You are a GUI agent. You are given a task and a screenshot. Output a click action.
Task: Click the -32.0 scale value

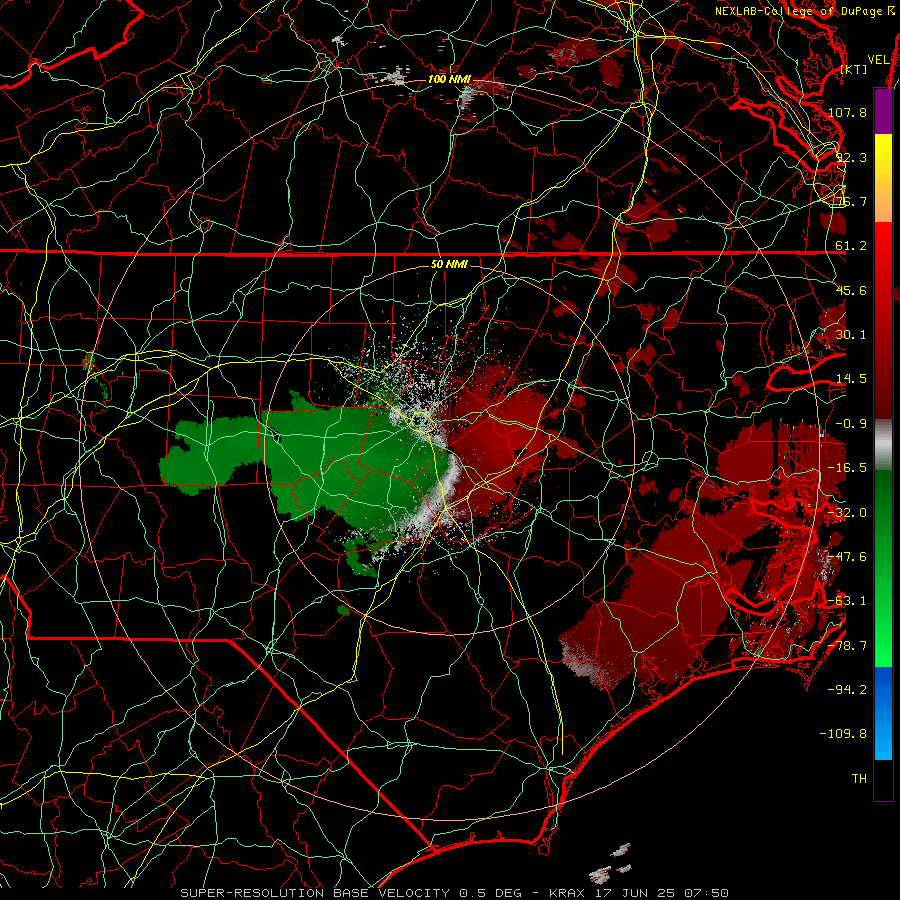pos(847,513)
